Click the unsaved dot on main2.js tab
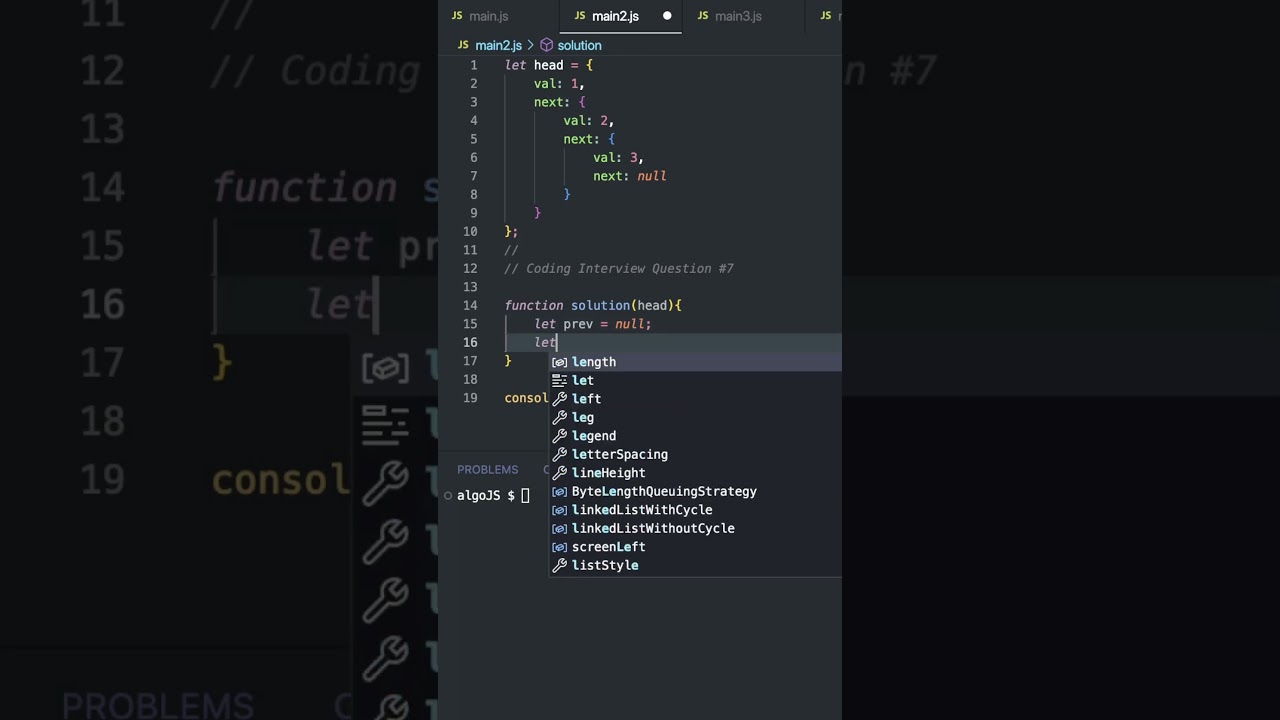This screenshot has height=720, width=1280. tap(667, 16)
